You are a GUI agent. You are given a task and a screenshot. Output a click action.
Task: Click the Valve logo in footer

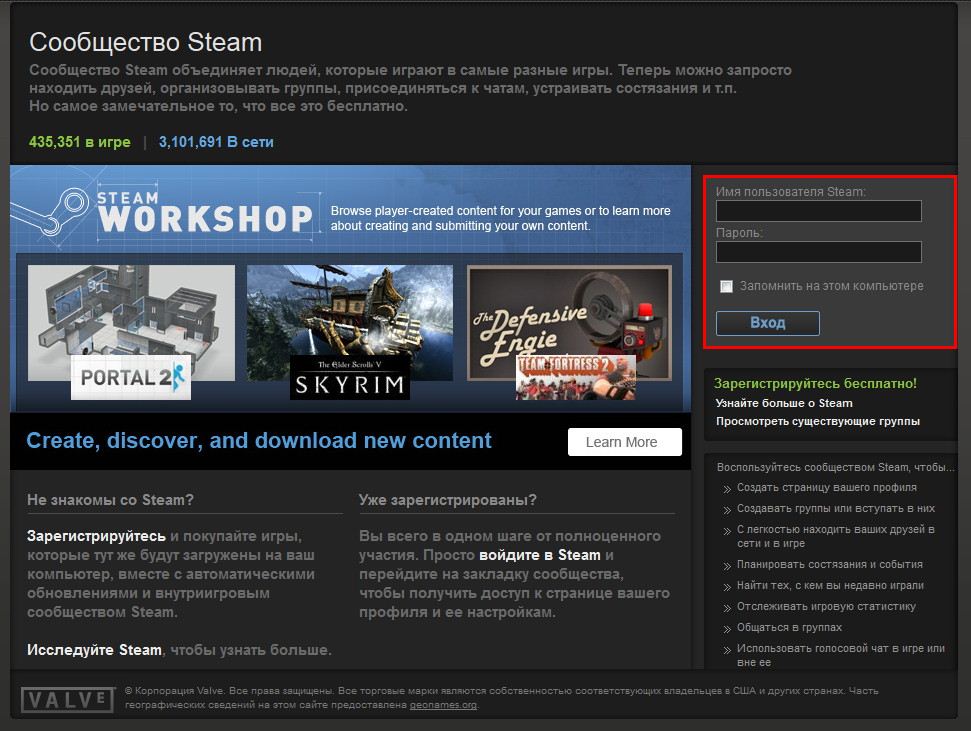(67, 699)
